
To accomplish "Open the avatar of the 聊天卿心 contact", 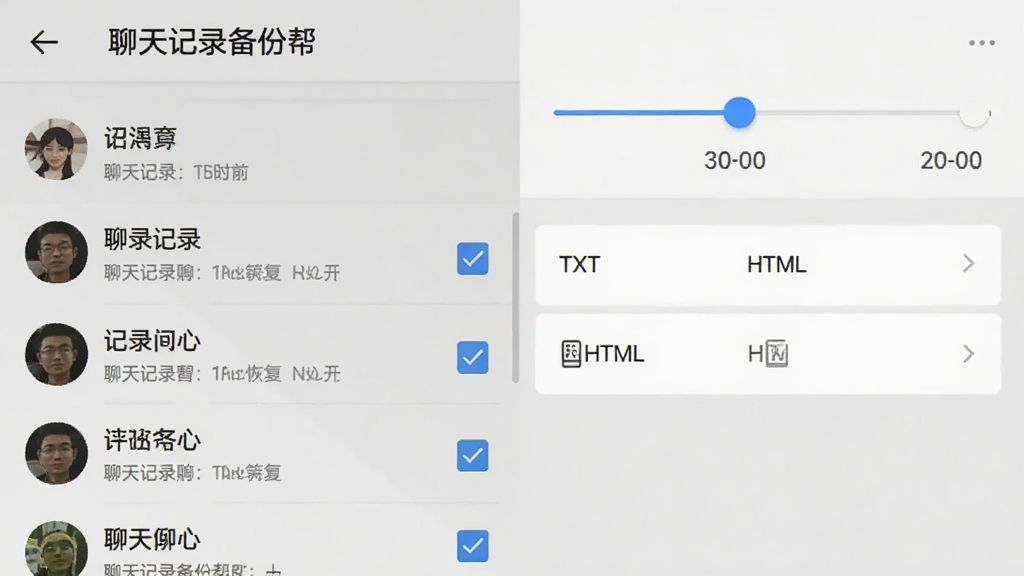I will [x=56, y=549].
